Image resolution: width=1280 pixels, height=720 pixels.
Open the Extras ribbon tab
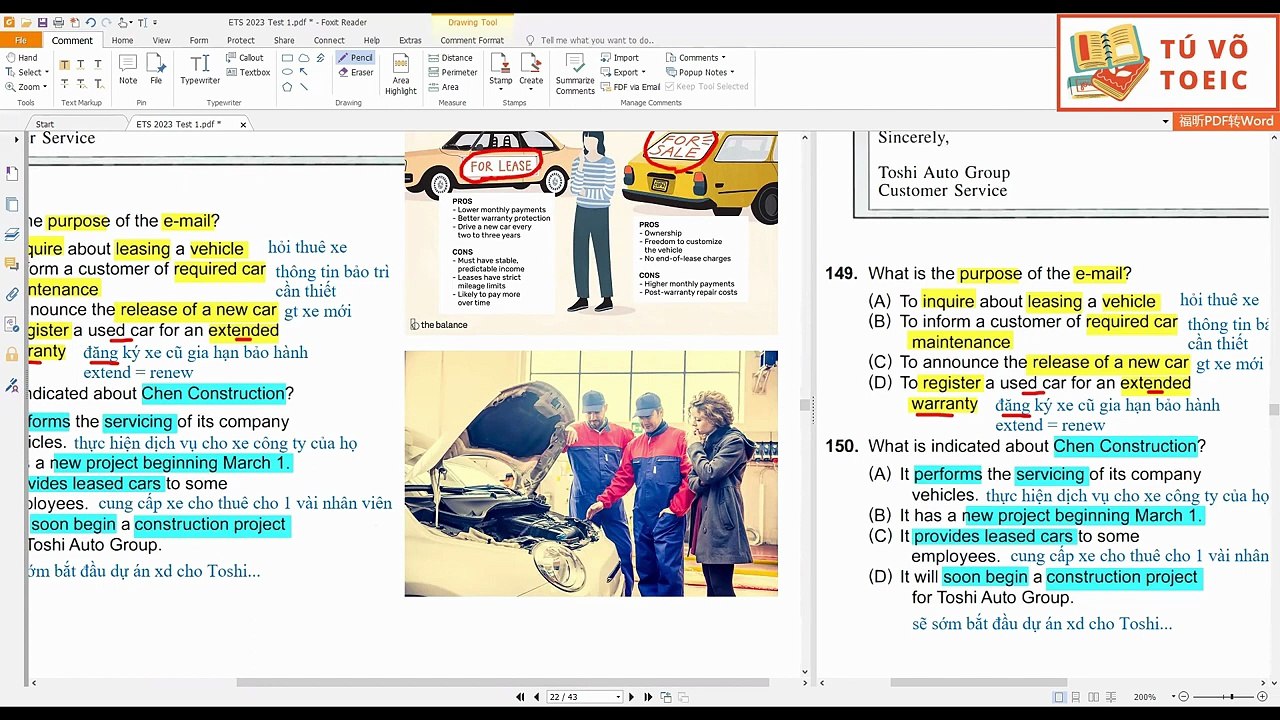tap(410, 41)
